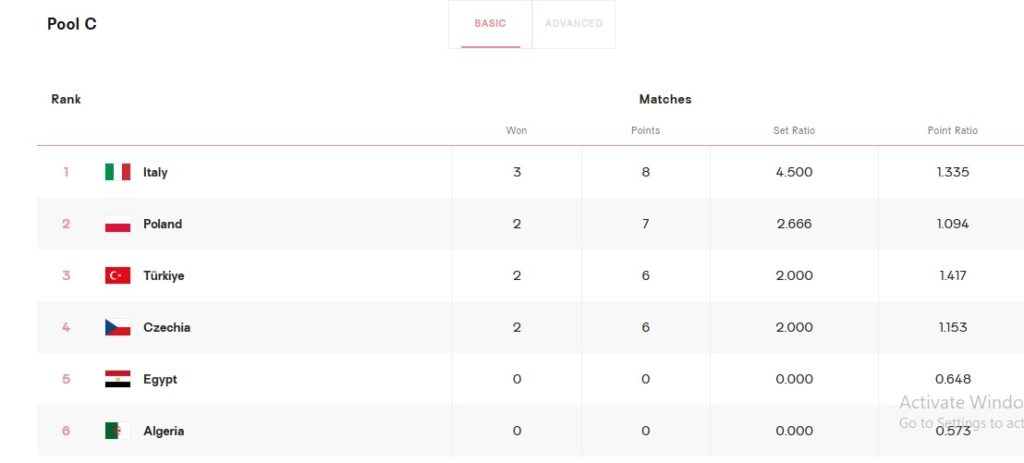Click the Point Ratio column header
This screenshot has height=463, width=1024.
952,131
